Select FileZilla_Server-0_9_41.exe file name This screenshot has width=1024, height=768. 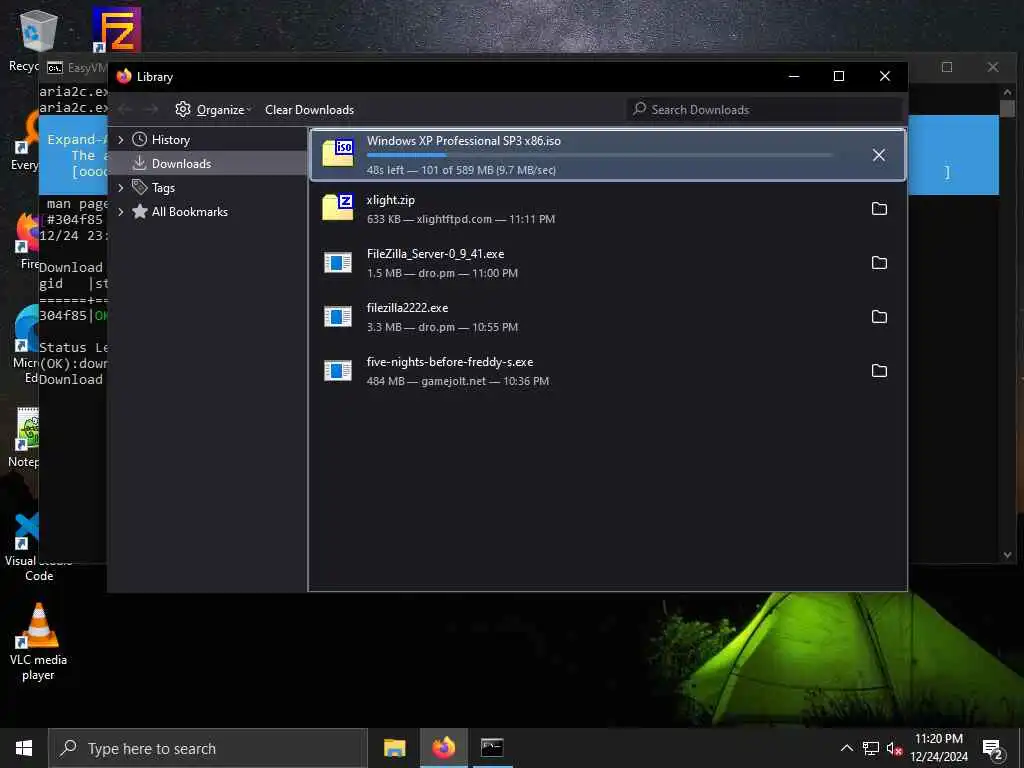point(435,254)
